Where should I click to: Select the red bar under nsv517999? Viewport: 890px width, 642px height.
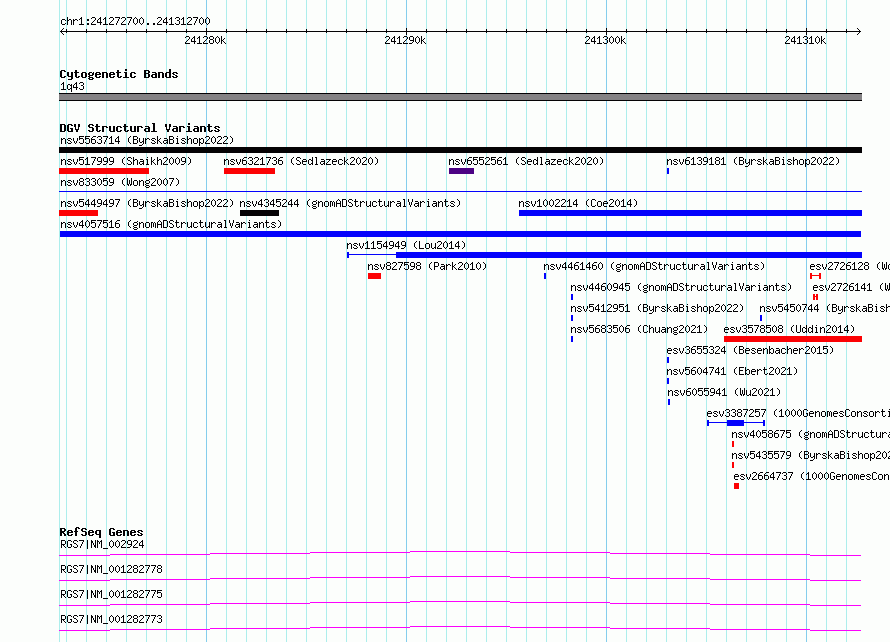pos(104,171)
